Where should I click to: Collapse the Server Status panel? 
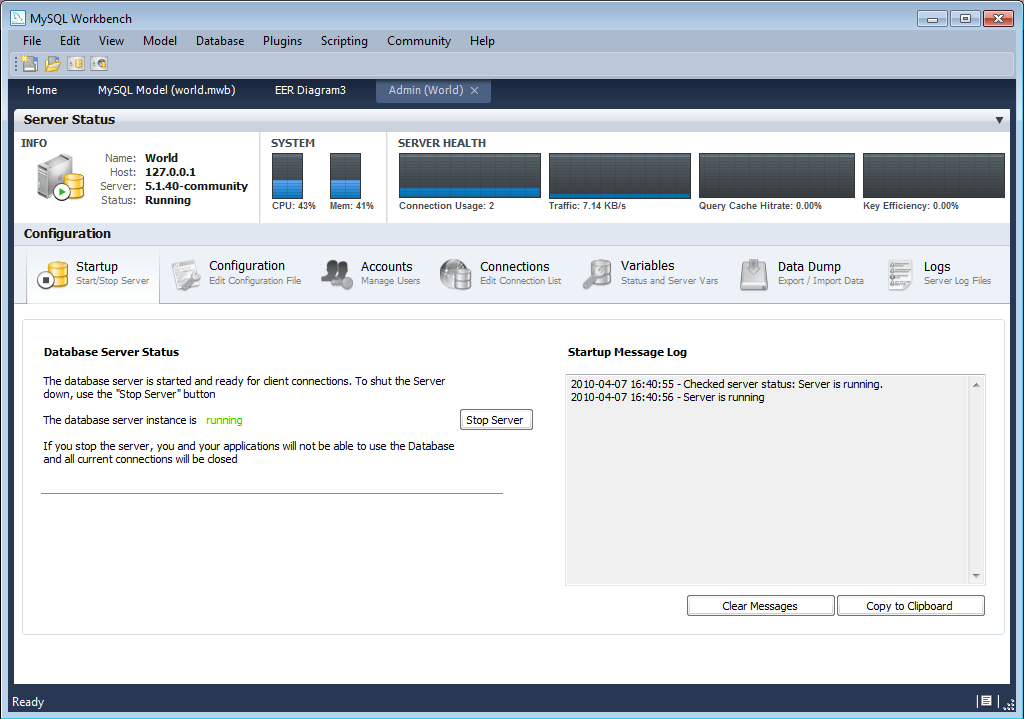tap(1000, 119)
